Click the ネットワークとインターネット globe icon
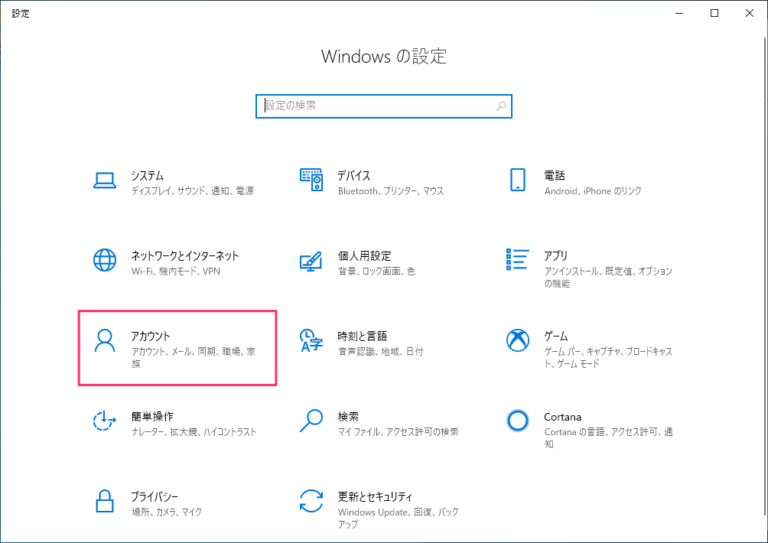The width and height of the screenshot is (768, 543). 105,261
